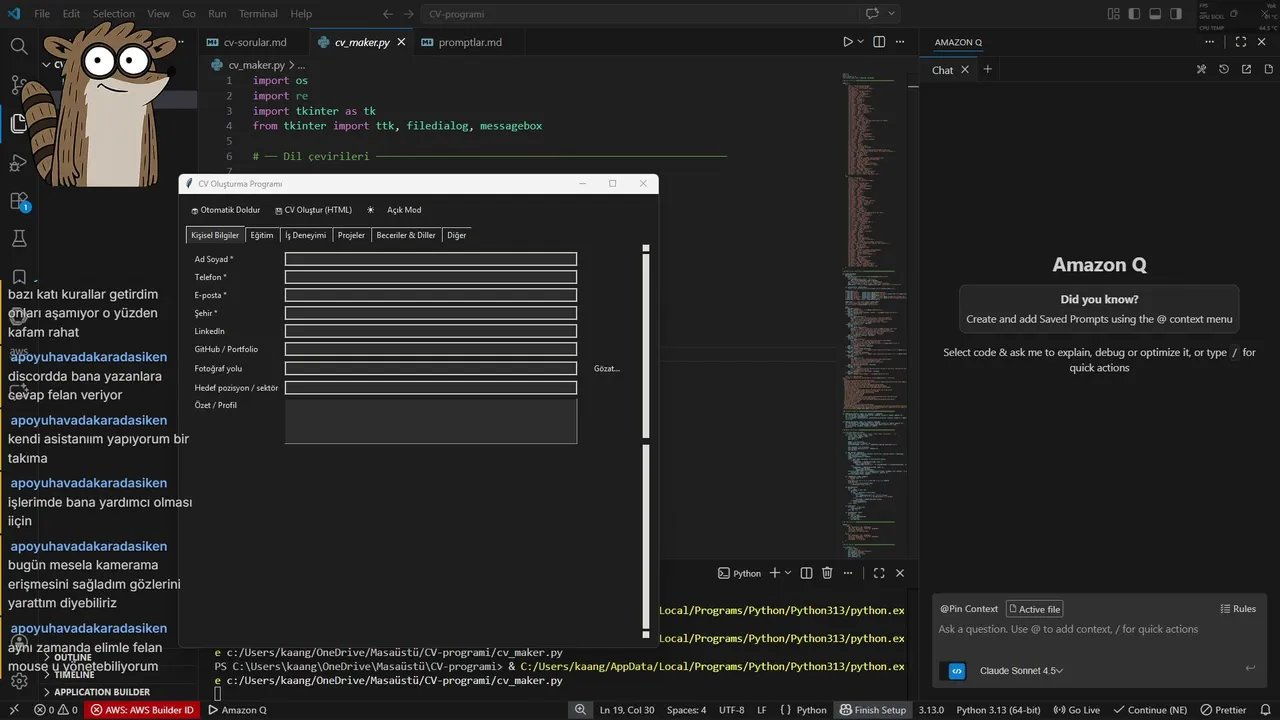The height and width of the screenshot is (720, 1280).
Task: Switch to Beceriler & Diller tab
Action: 406,235
